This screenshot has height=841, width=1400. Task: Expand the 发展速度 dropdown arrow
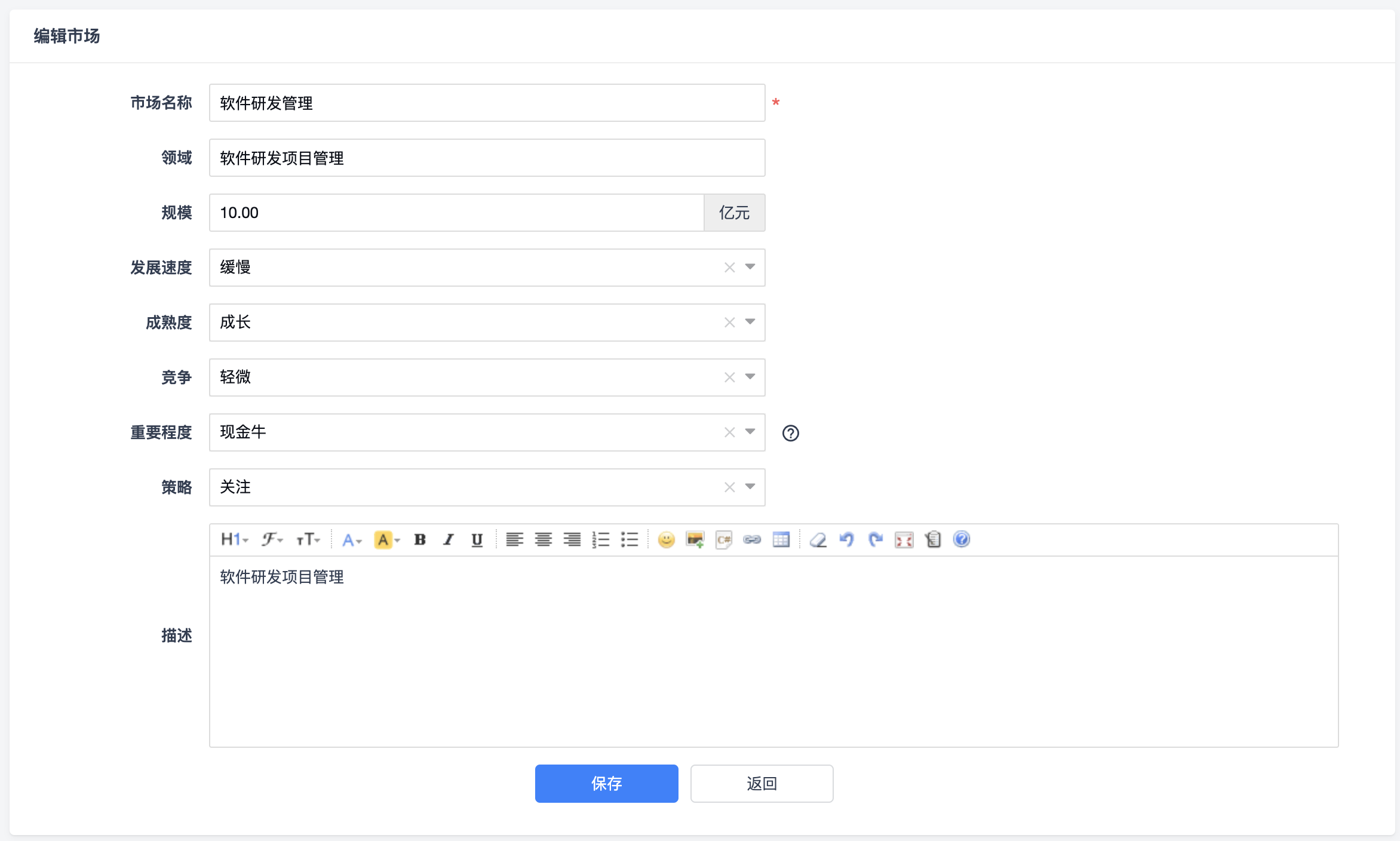point(750,267)
